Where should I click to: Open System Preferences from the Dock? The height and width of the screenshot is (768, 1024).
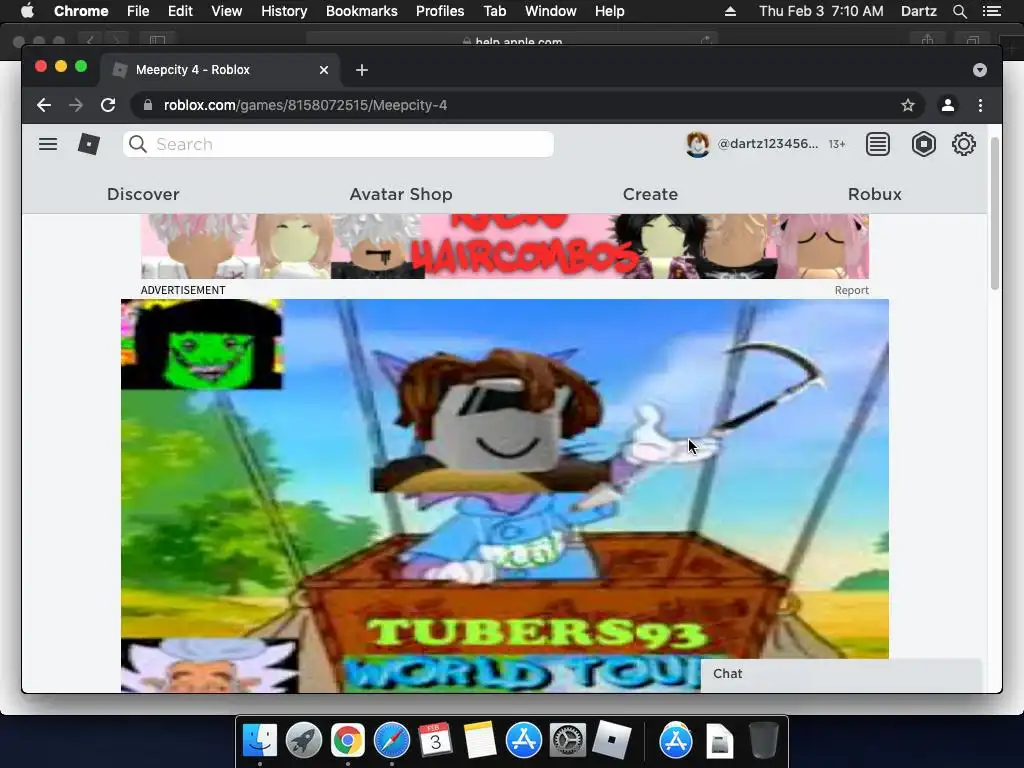[567, 740]
